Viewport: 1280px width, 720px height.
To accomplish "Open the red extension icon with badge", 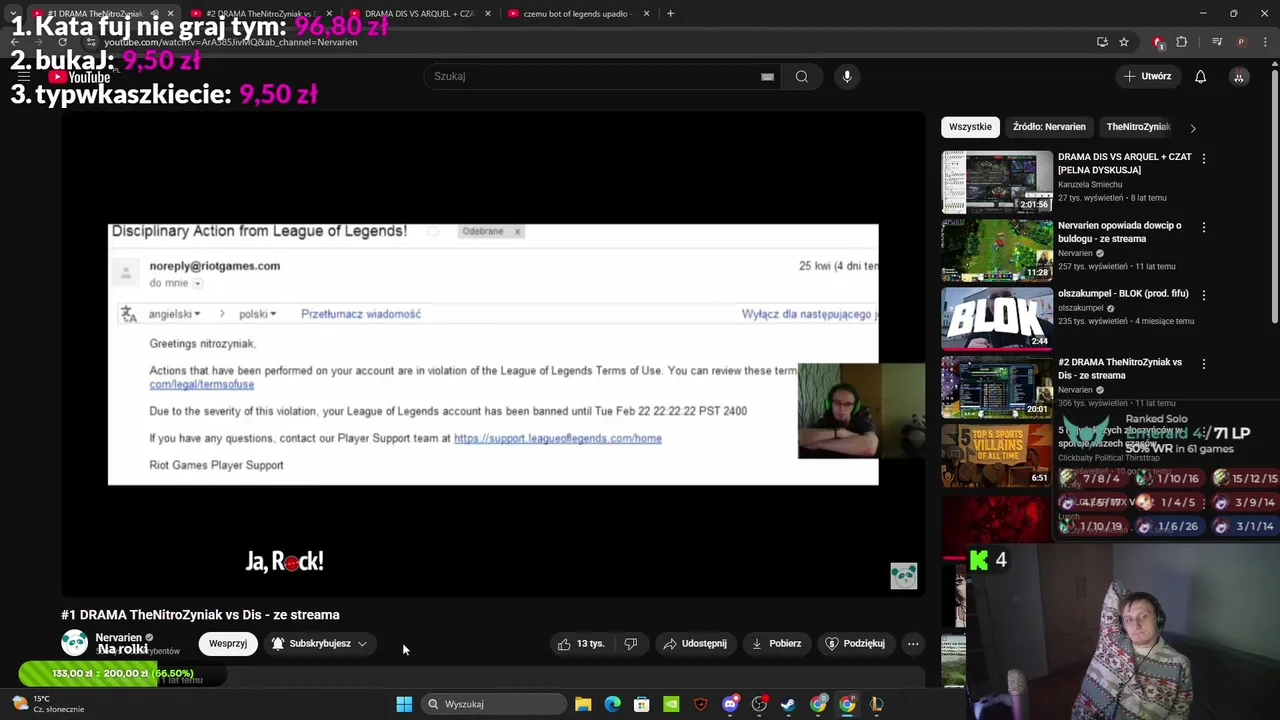I will (x=1158, y=42).
